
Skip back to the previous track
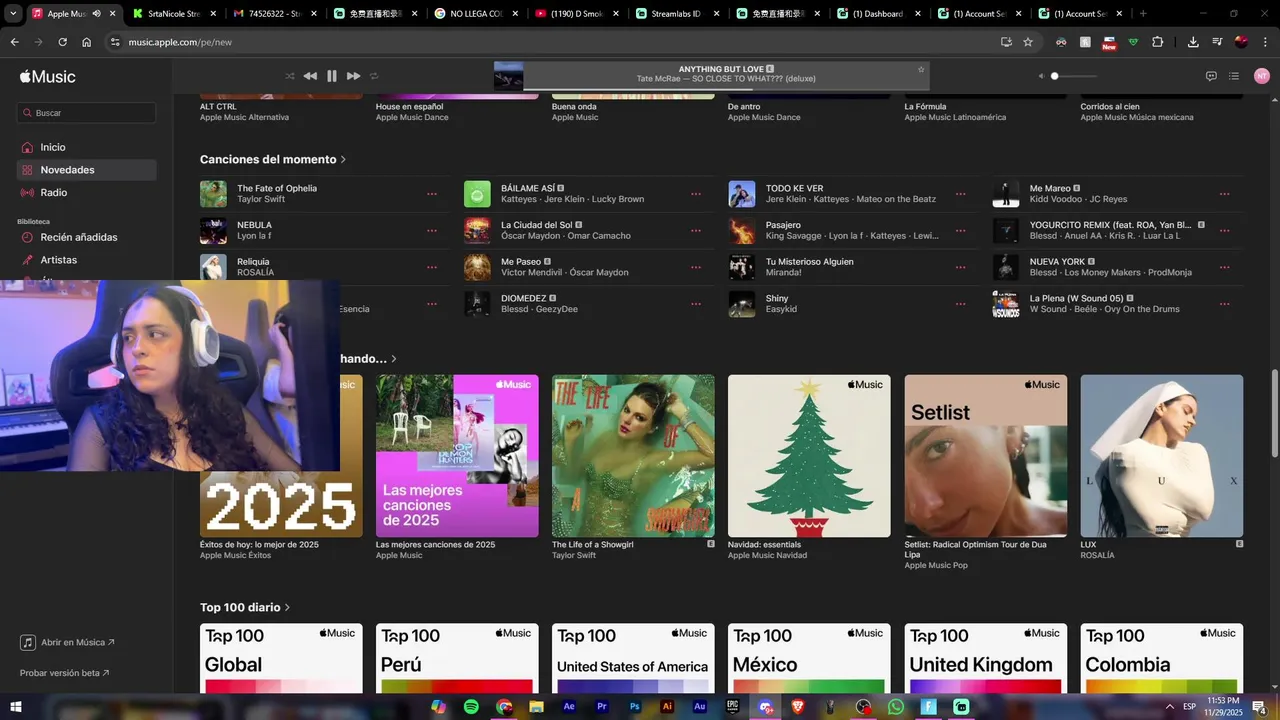click(x=310, y=76)
